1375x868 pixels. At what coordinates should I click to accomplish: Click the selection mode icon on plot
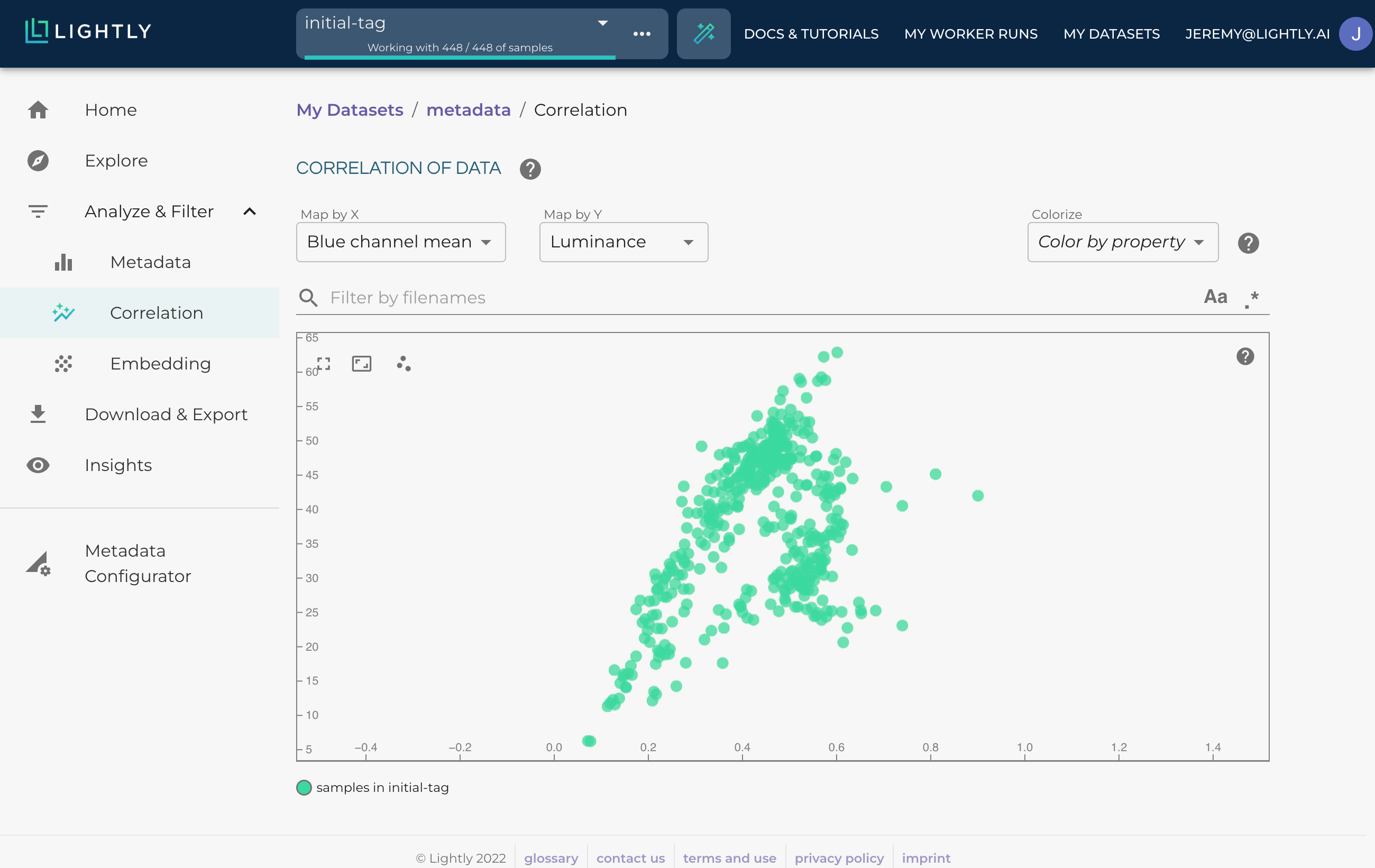324,364
